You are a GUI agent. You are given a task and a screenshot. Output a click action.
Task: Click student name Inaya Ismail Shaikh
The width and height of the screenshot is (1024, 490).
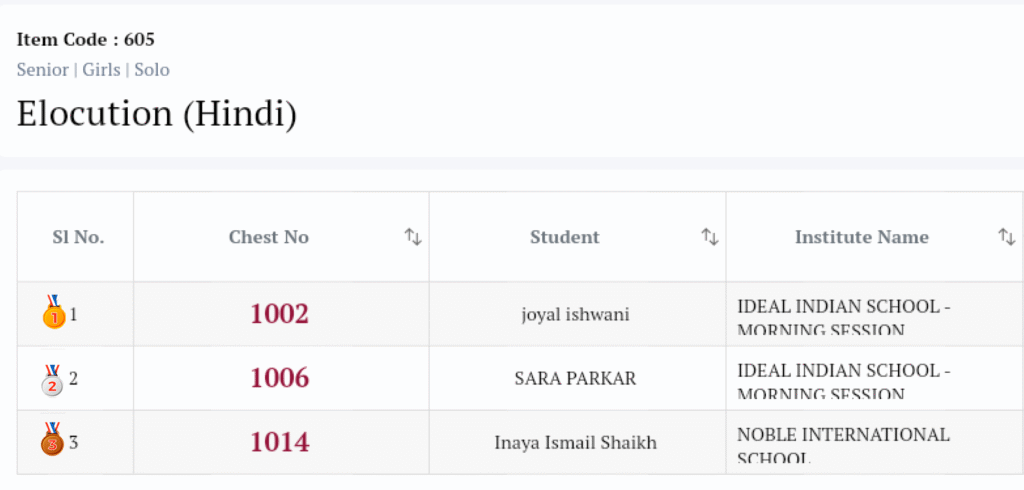coord(576,442)
